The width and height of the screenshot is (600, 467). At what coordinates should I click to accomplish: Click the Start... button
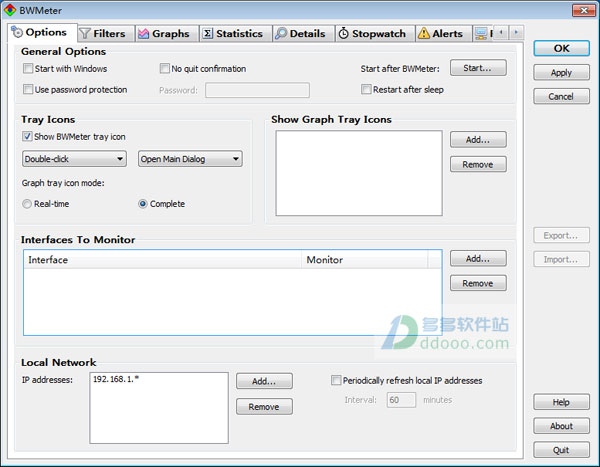(x=478, y=68)
